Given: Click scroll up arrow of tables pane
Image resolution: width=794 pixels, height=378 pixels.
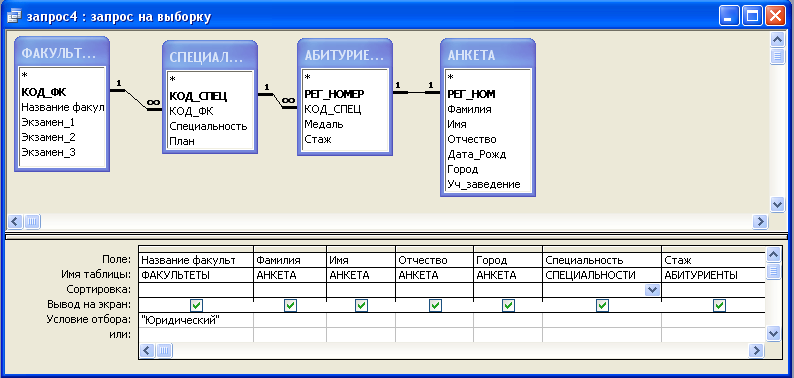Looking at the screenshot, I should tap(777, 39).
